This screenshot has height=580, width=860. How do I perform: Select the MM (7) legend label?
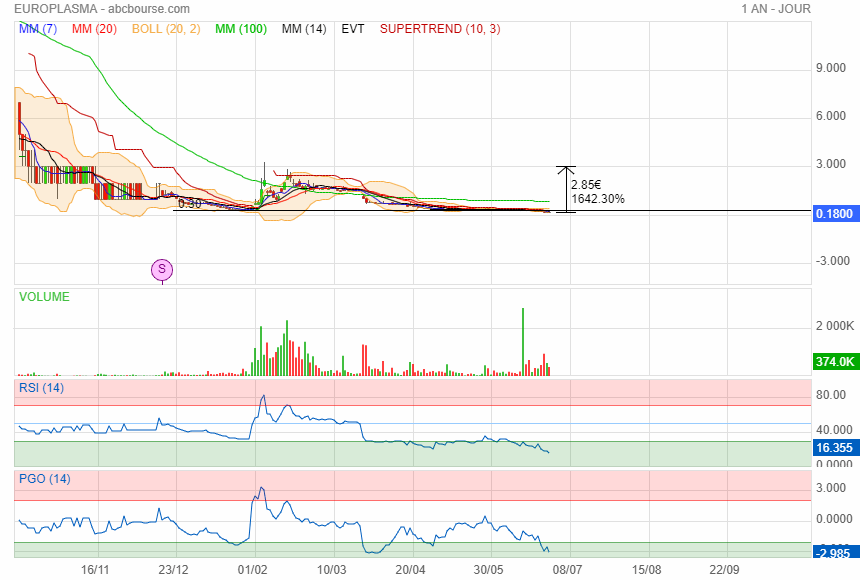38,29
